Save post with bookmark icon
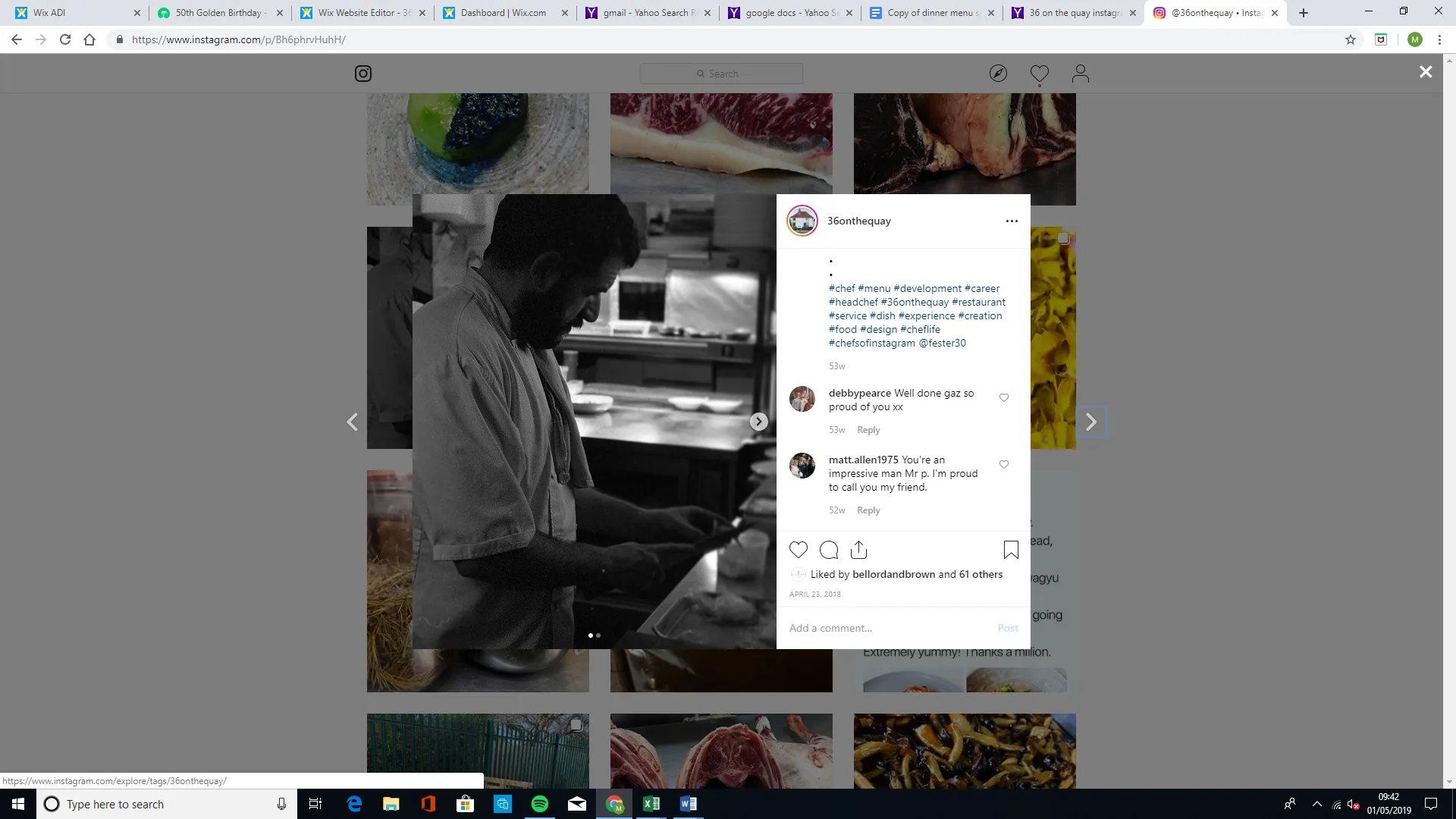The width and height of the screenshot is (1456, 819). pyautogui.click(x=1011, y=550)
